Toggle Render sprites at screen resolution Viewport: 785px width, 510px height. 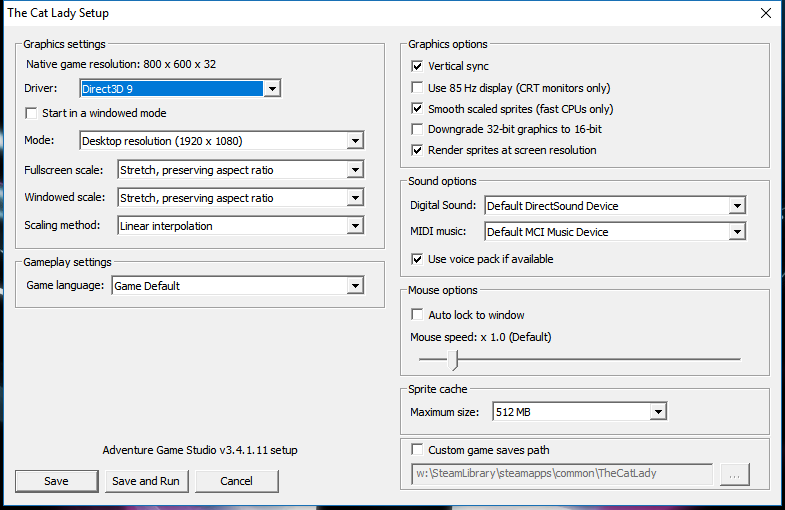(417, 150)
